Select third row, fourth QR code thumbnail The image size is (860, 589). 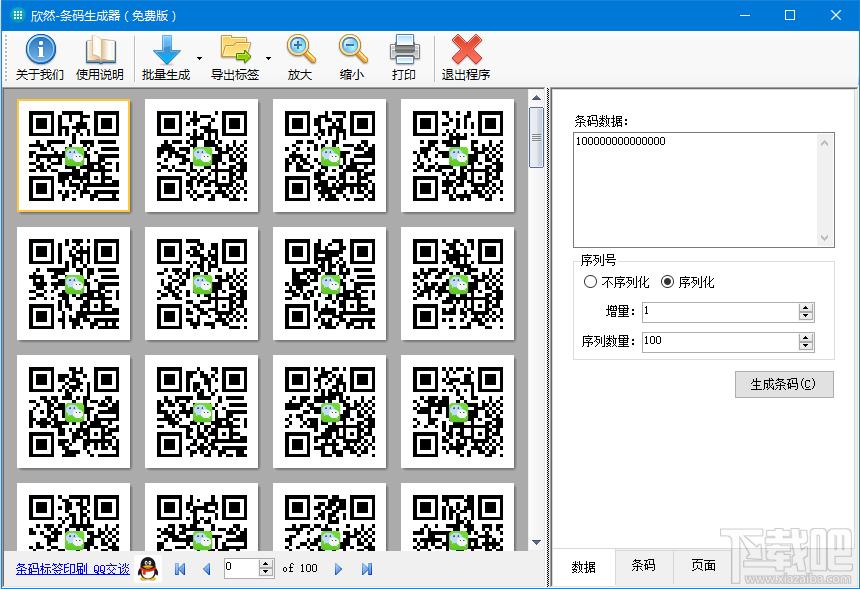[458, 411]
